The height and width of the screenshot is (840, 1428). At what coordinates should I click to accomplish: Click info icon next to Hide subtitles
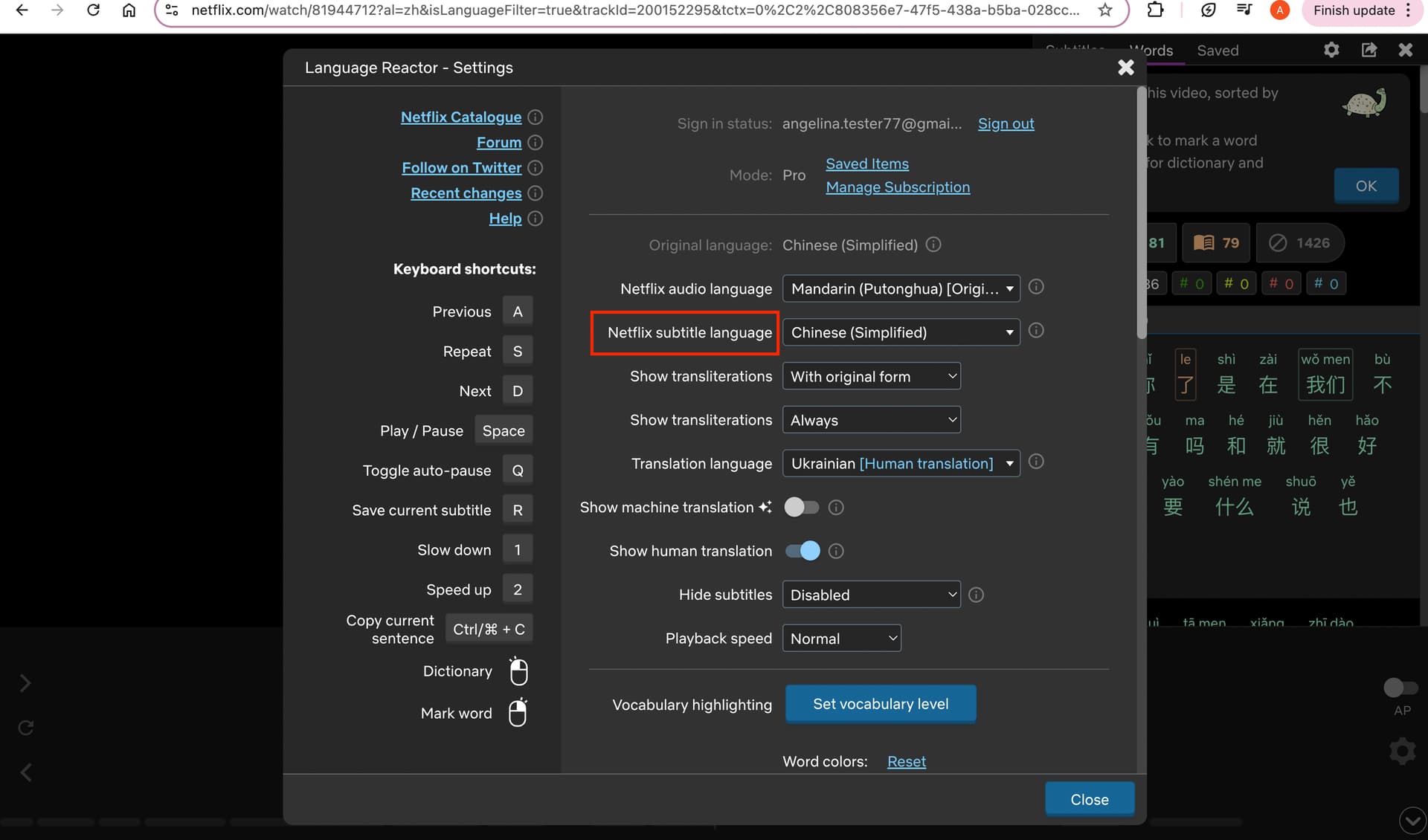coord(977,595)
